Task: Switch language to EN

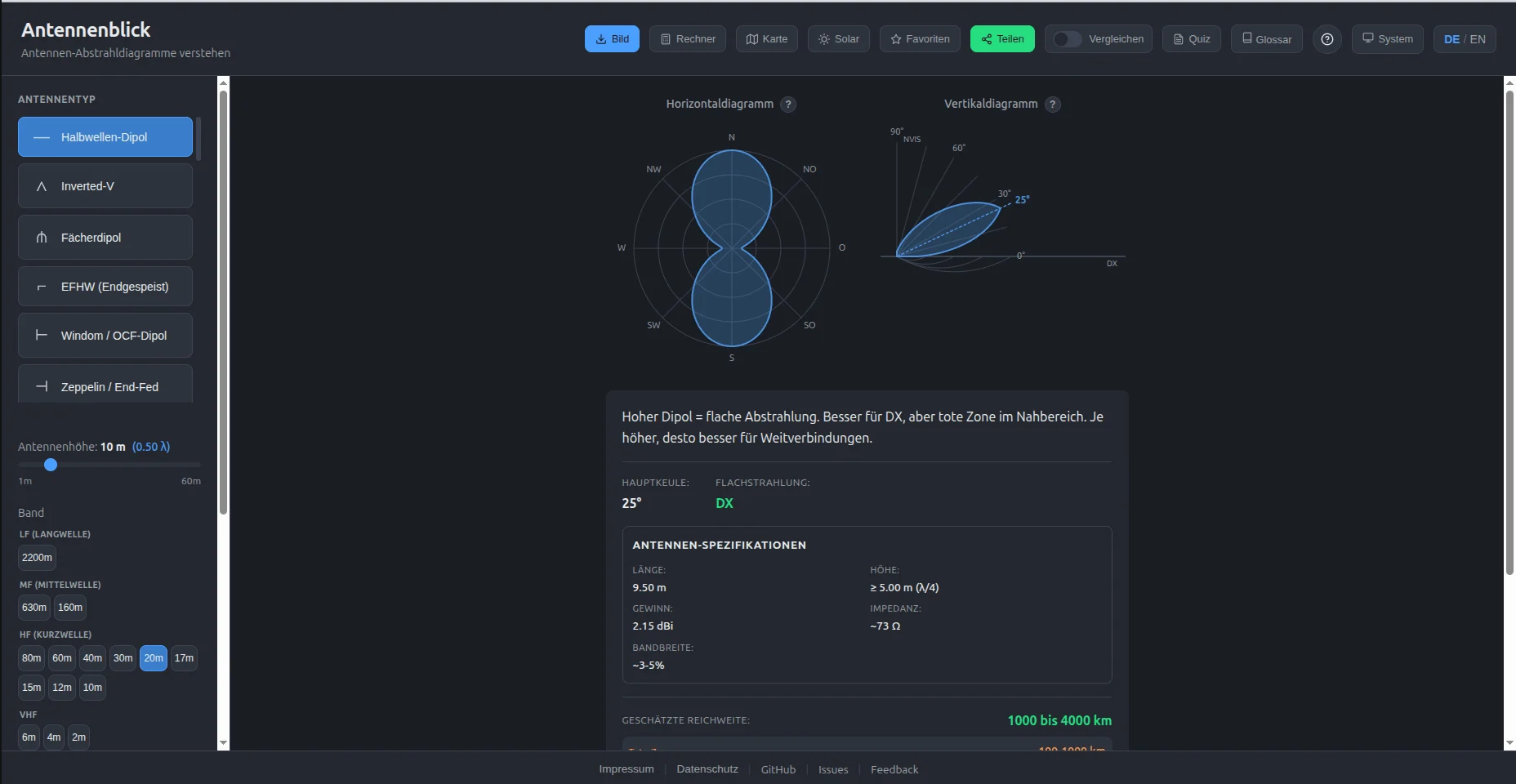Action: [x=1478, y=38]
